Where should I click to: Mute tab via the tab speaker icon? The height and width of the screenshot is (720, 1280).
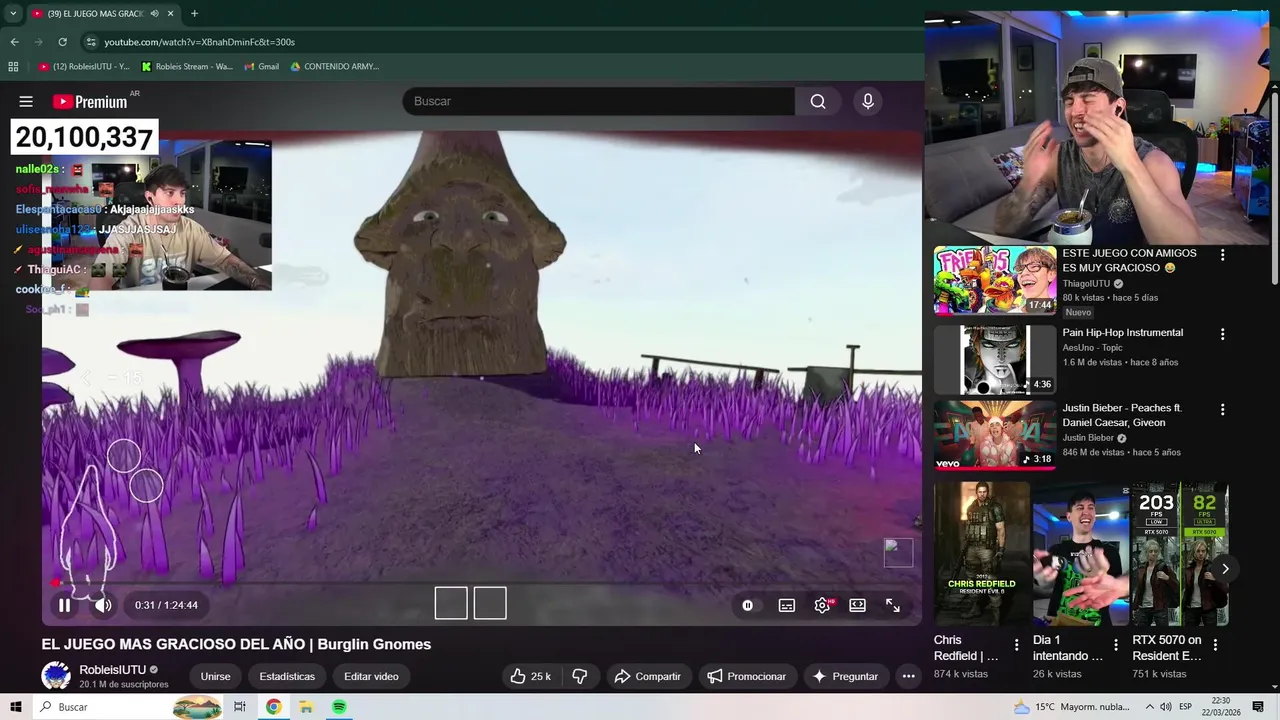pyautogui.click(x=155, y=13)
